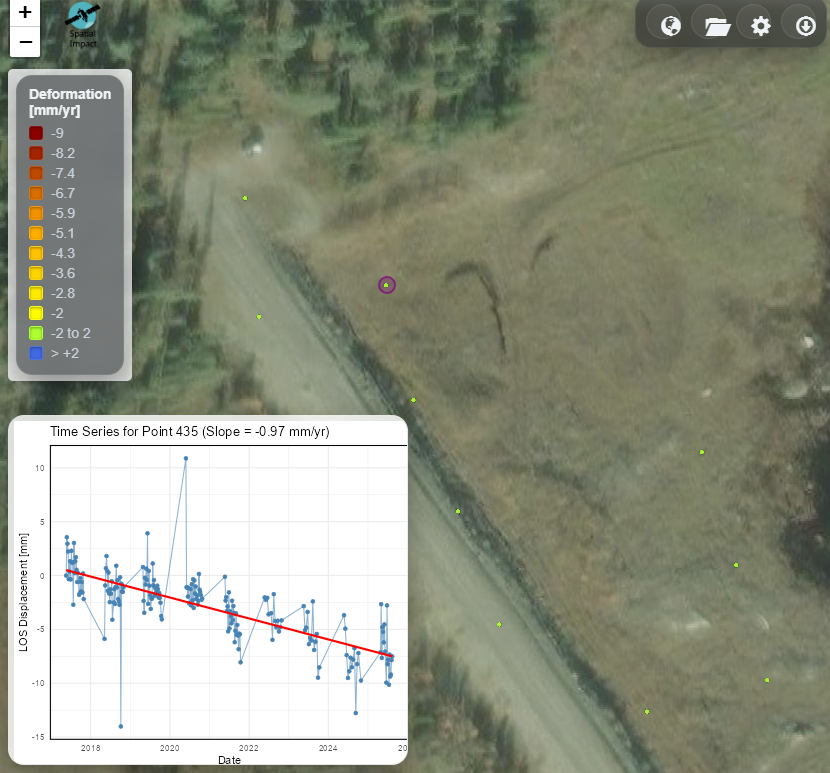Click the lowest data point near -14 mm
This screenshot has height=773, width=830.
point(121,726)
